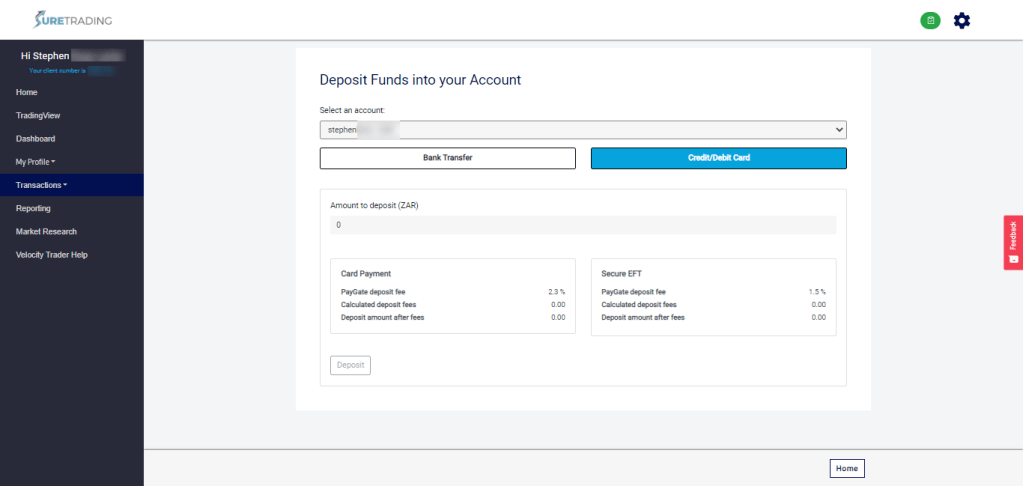Open the red Feedback side tab
1023x486 pixels.
pos(1012,242)
